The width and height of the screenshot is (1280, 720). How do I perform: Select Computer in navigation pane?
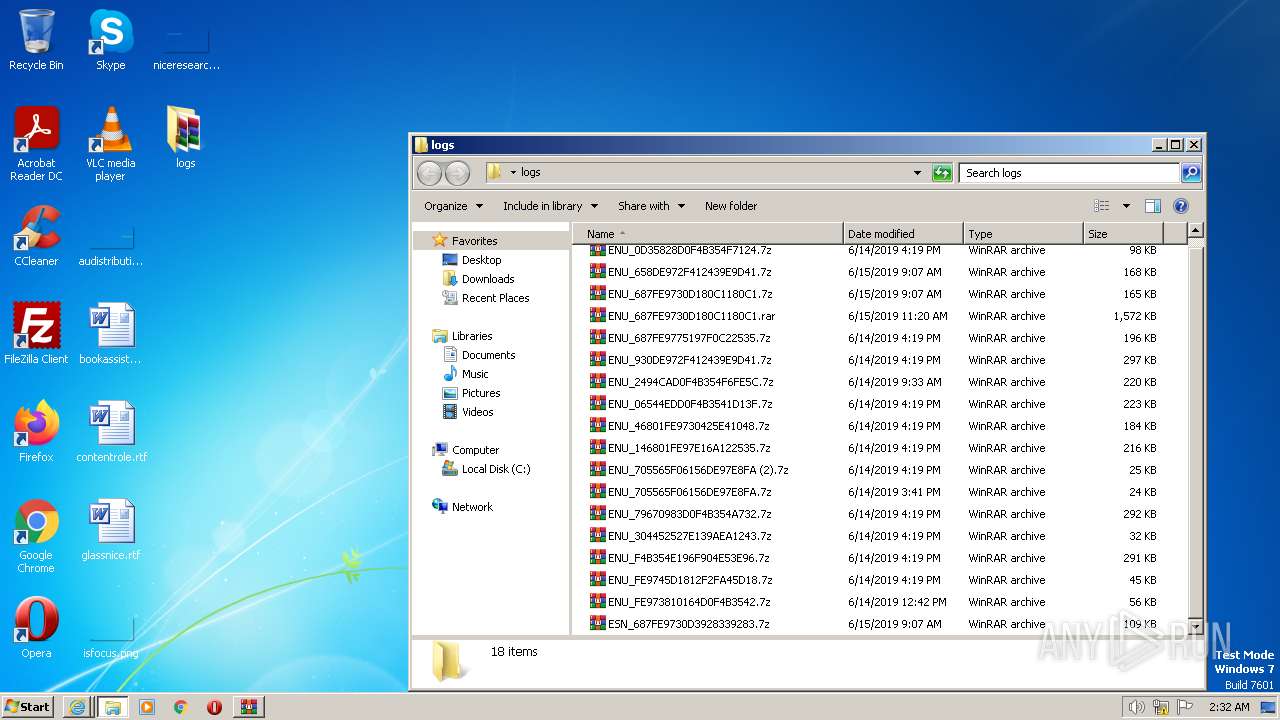(x=475, y=450)
